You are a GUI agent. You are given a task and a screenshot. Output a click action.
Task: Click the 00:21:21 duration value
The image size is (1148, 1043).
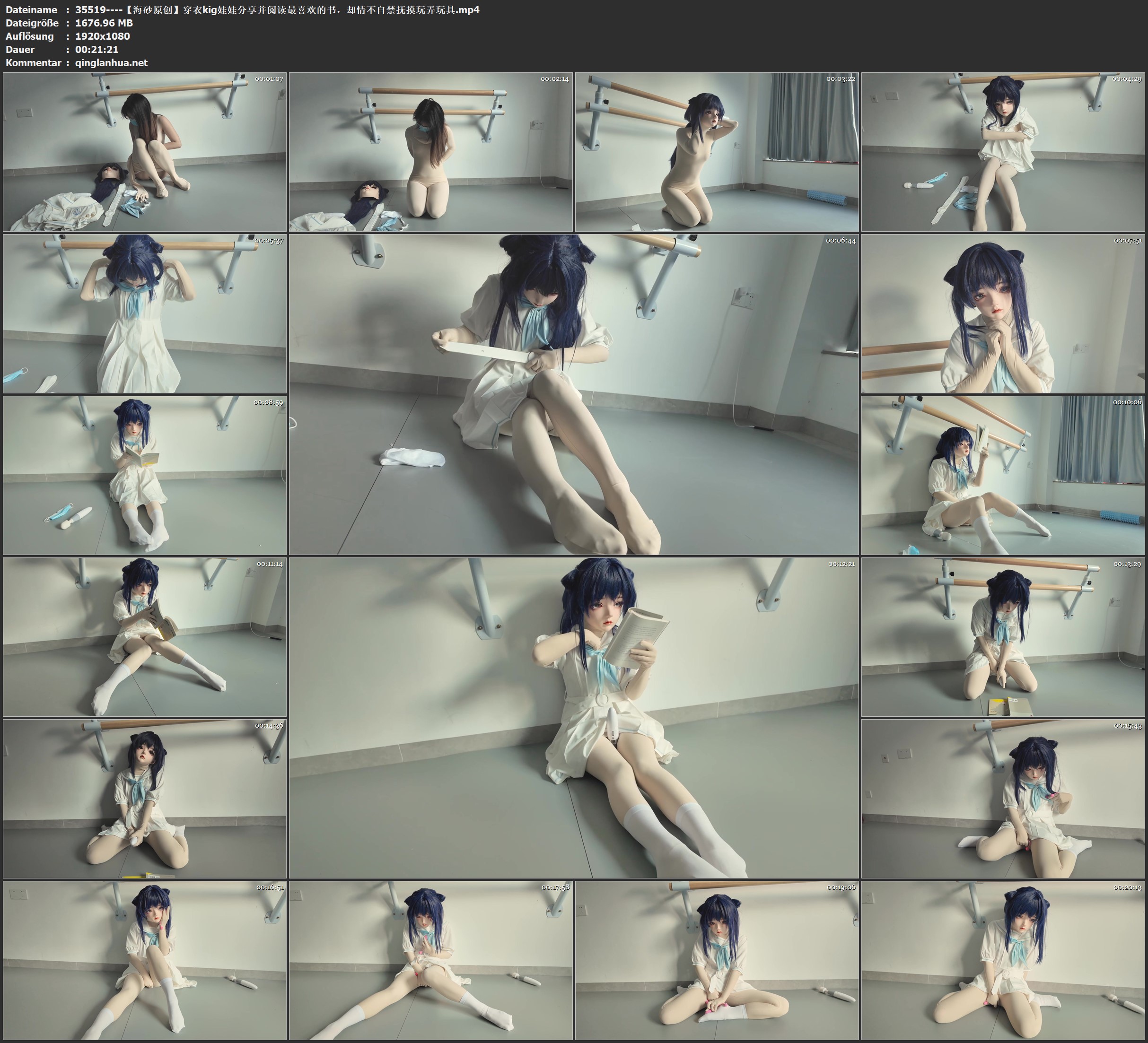97,50
